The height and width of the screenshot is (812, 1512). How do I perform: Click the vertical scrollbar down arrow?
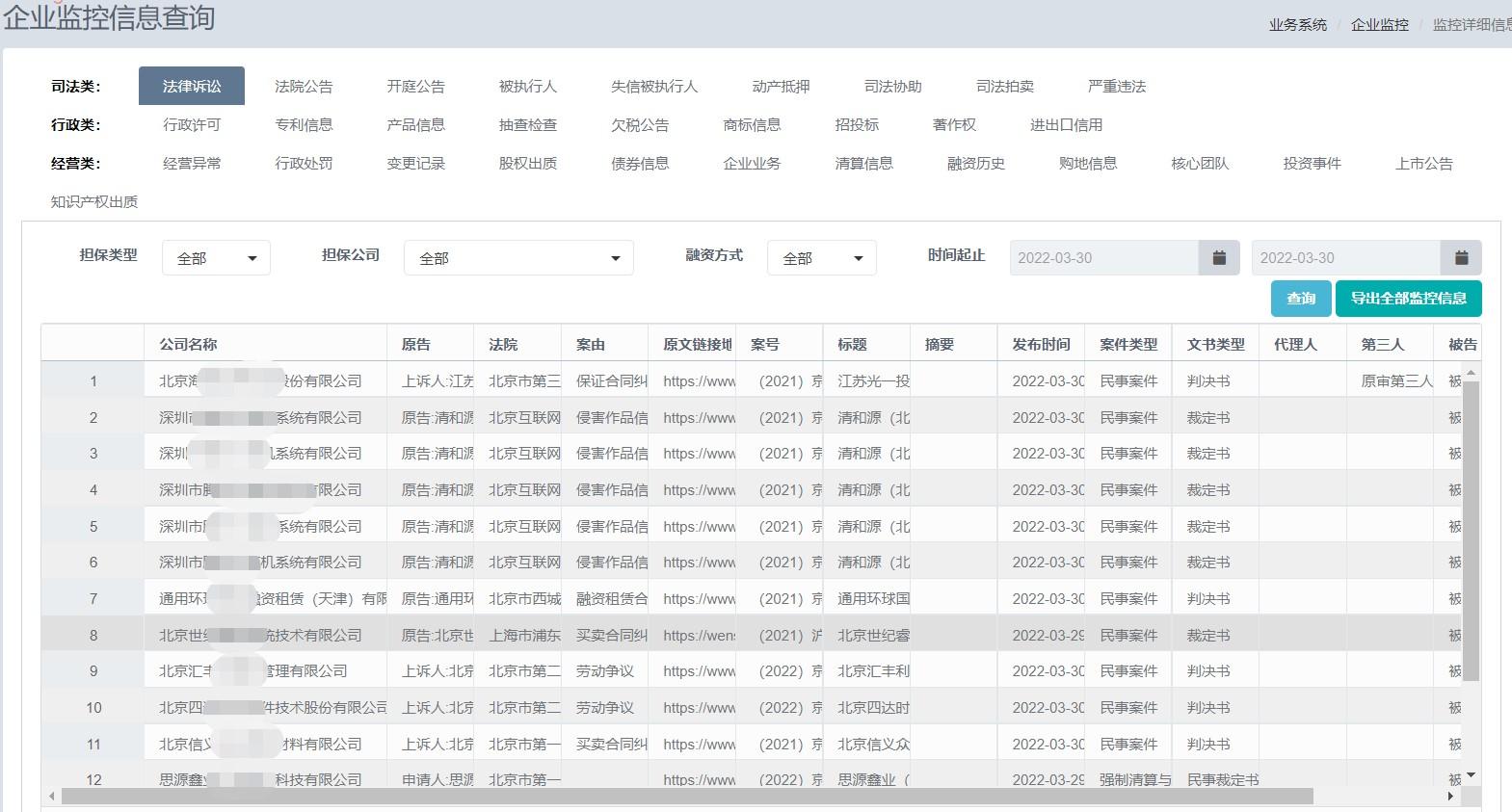click(x=1471, y=774)
